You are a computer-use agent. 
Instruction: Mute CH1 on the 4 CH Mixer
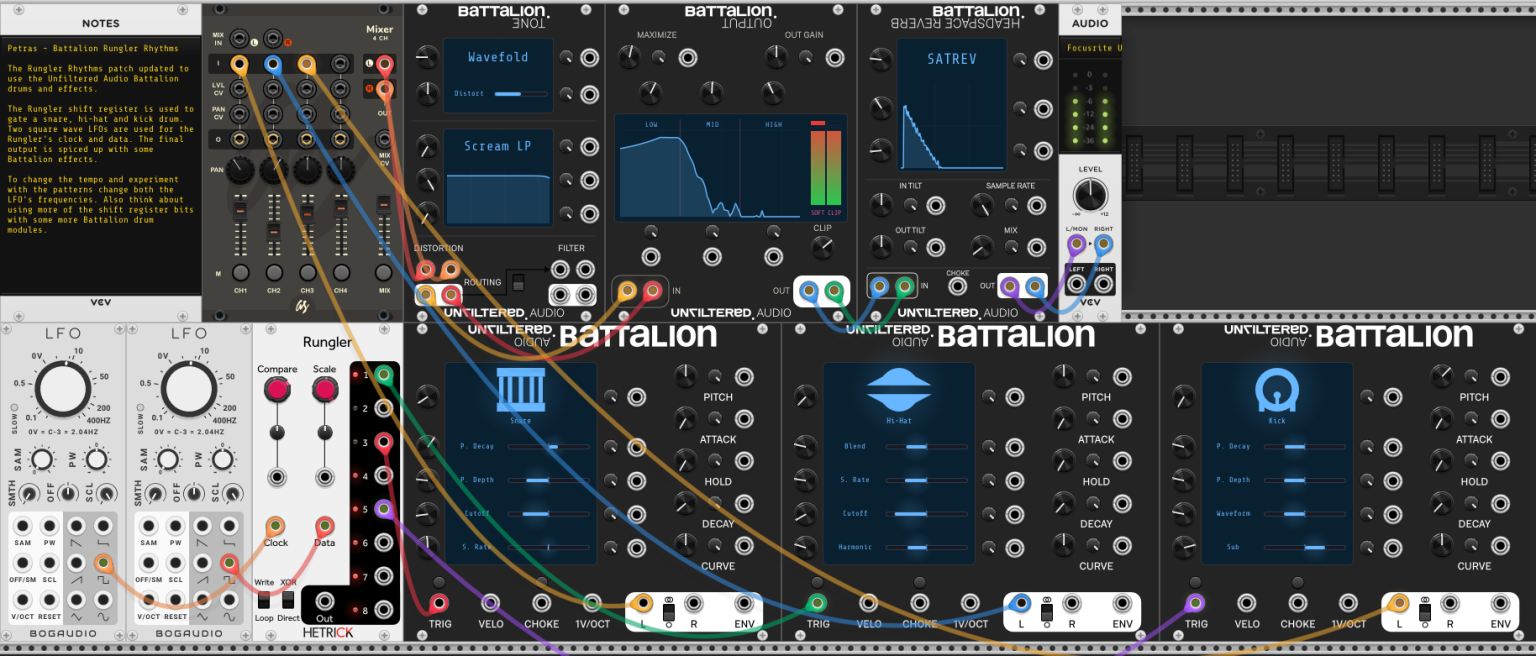pos(240,272)
